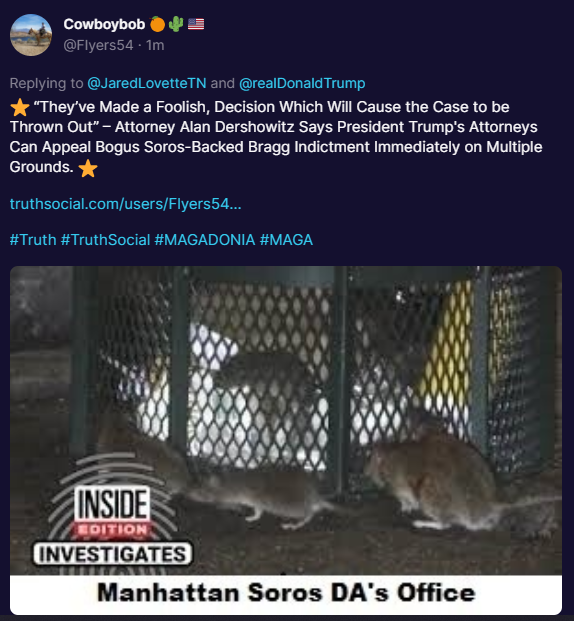Open the #MAGADONIA hashtag

point(205,240)
